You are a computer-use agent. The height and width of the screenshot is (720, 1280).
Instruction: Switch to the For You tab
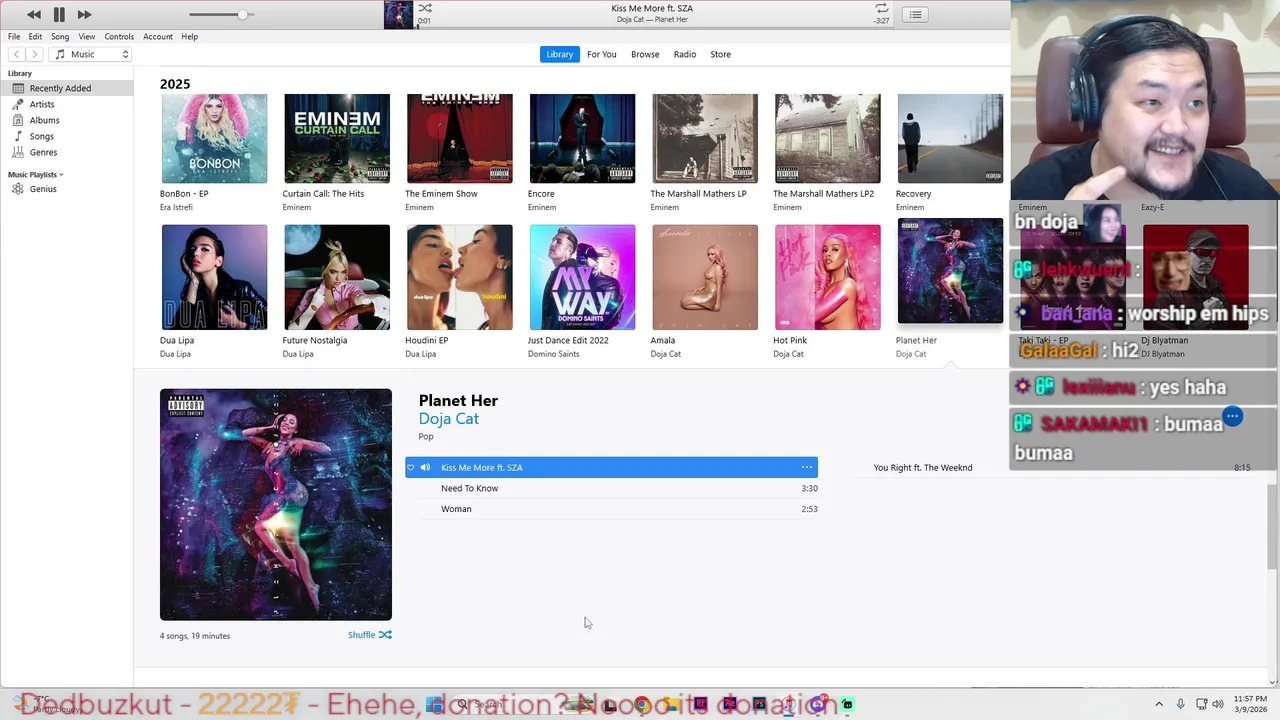[601, 54]
